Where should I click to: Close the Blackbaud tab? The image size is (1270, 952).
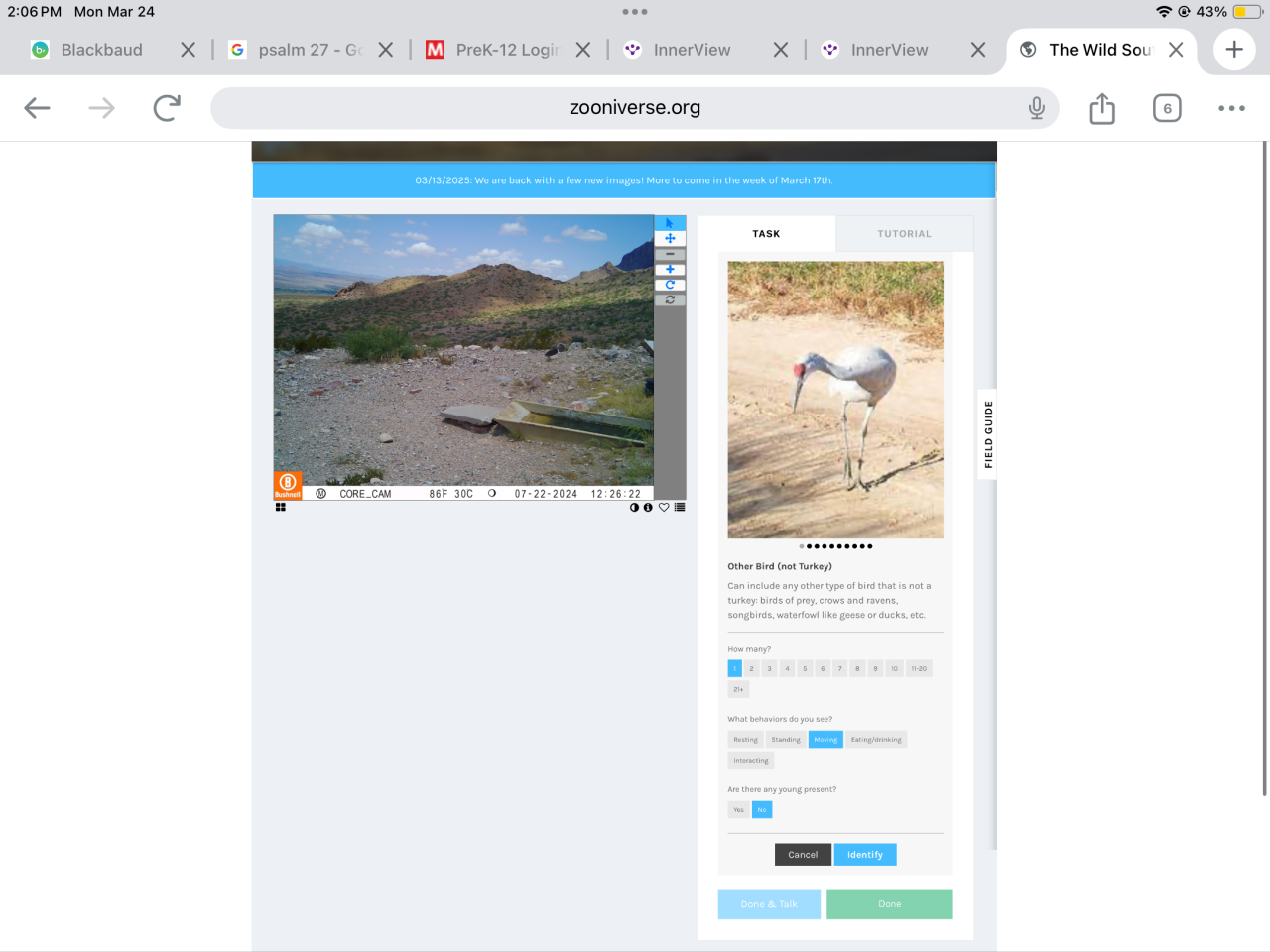[x=188, y=50]
